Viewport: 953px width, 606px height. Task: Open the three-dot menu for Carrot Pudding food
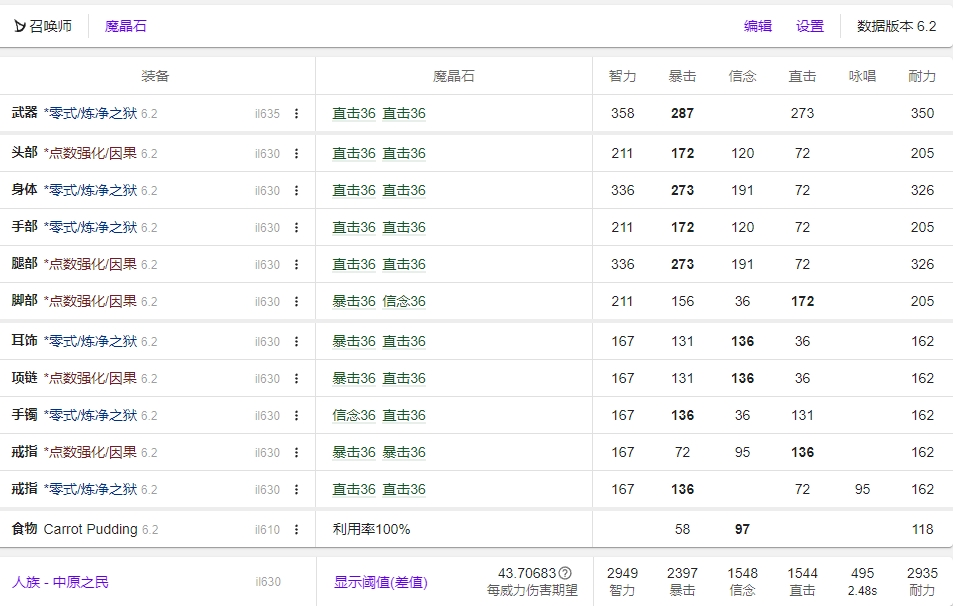coord(296,530)
